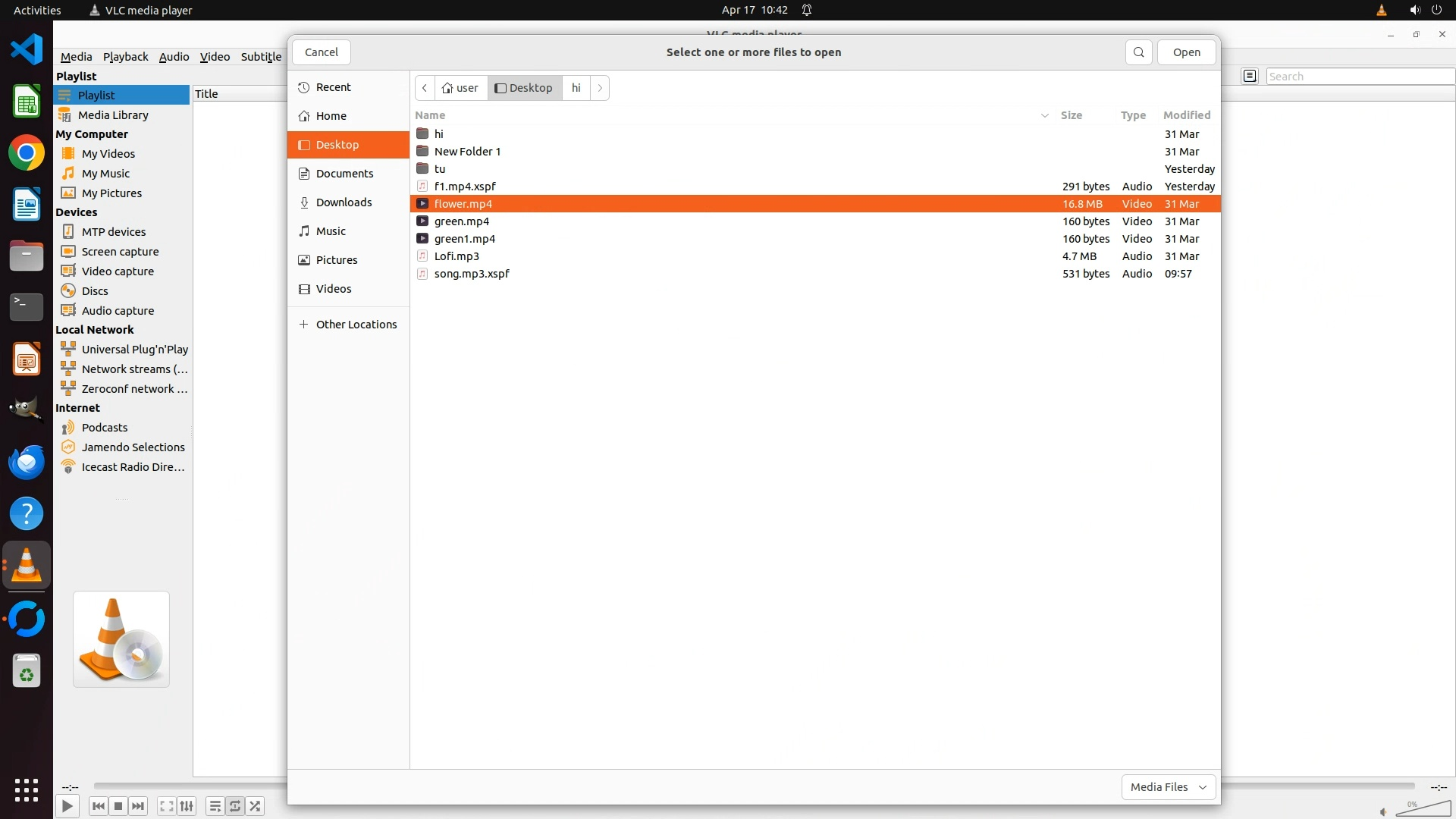Toggle the shuffle random playback button

256,806
